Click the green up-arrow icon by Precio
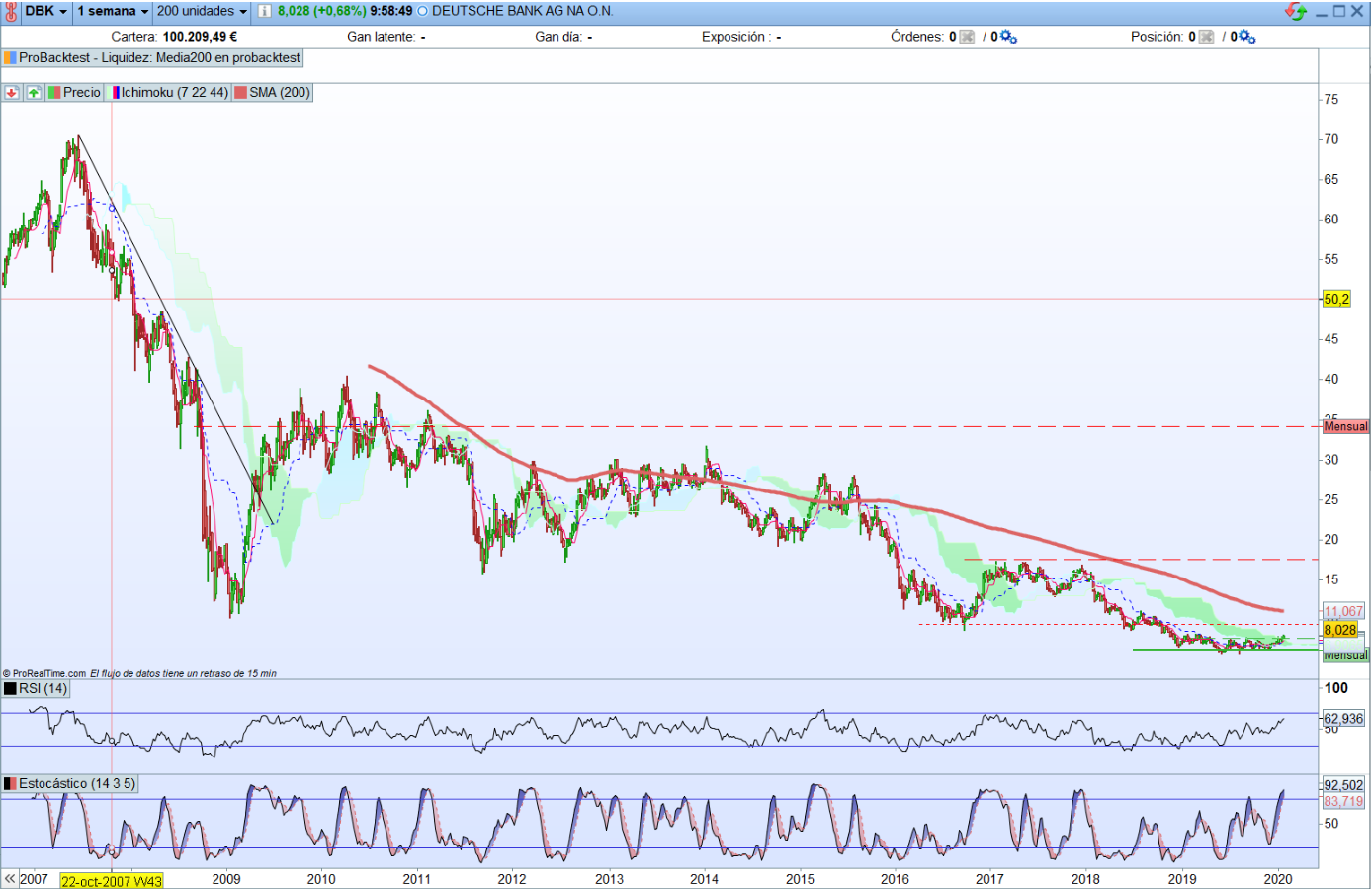This screenshot has height=889, width=1372. pyautogui.click(x=34, y=92)
